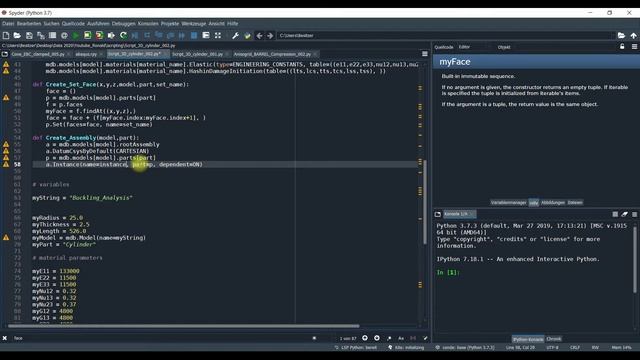Open the Konsolen menu

148,24
